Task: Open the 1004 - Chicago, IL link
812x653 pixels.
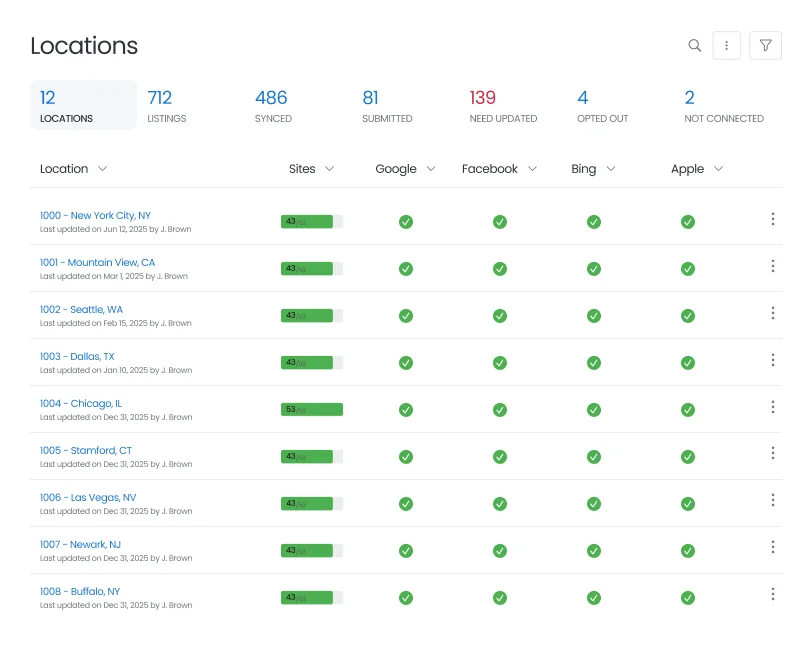Action: point(81,403)
